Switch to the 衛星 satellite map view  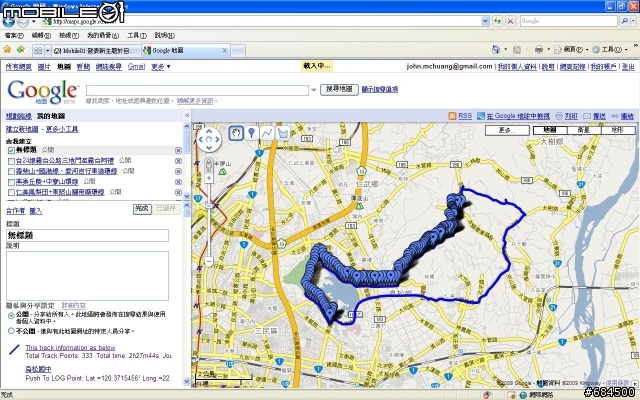click(x=584, y=130)
